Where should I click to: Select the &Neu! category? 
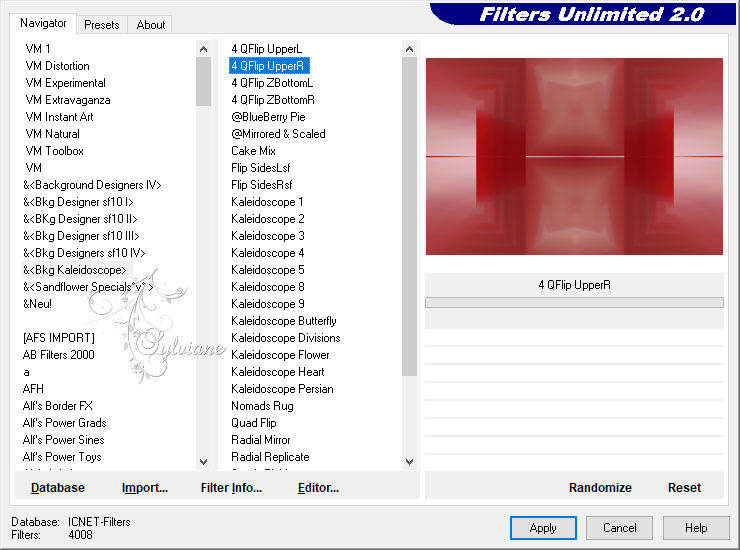37,304
